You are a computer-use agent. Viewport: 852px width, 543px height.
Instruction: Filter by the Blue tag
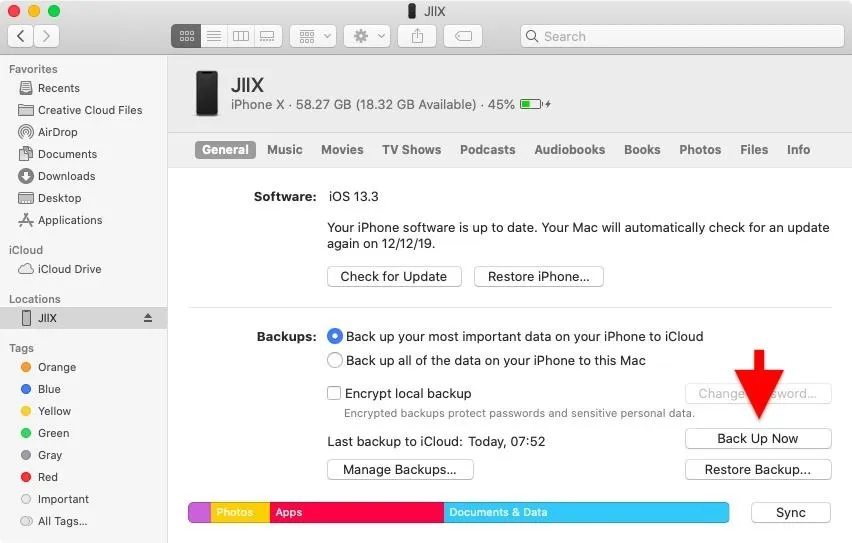coord(41,389)
